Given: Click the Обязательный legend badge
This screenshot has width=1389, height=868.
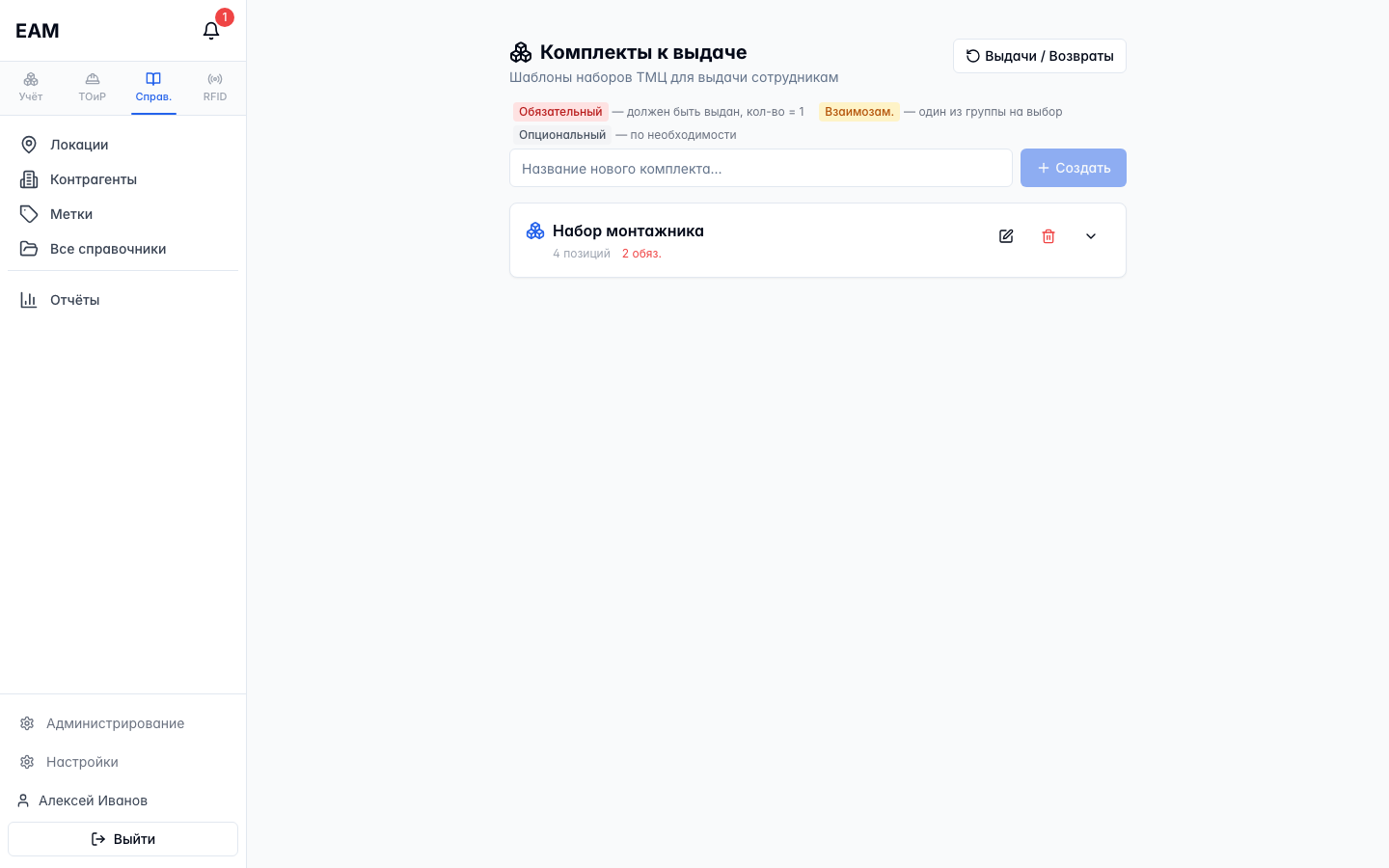Looking at the screenshot, I should pyautogui.click(x=560, y=112).
